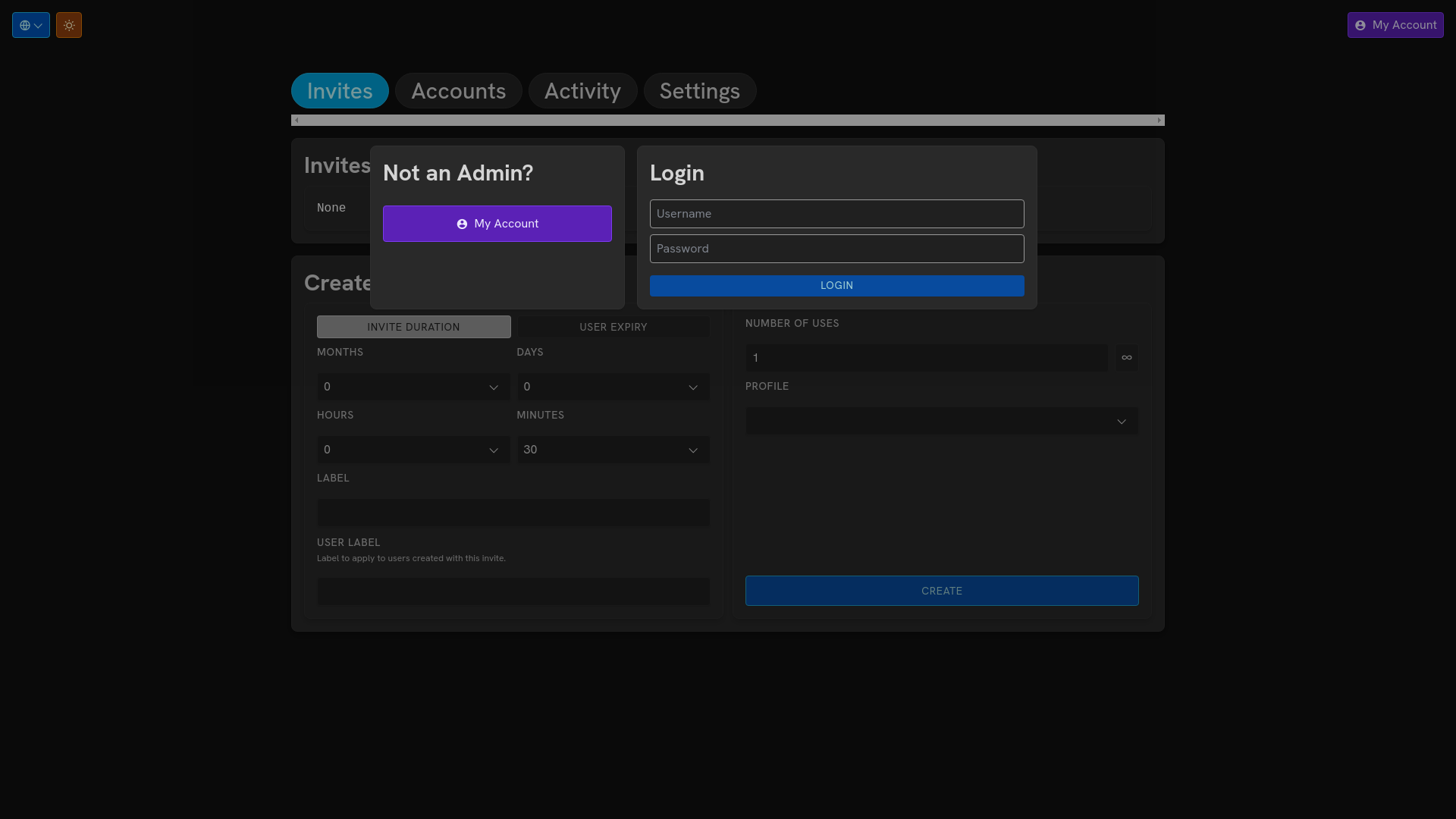Click the User Label input field
Viewport: 1456px width, 819px height.
(513, 591)
